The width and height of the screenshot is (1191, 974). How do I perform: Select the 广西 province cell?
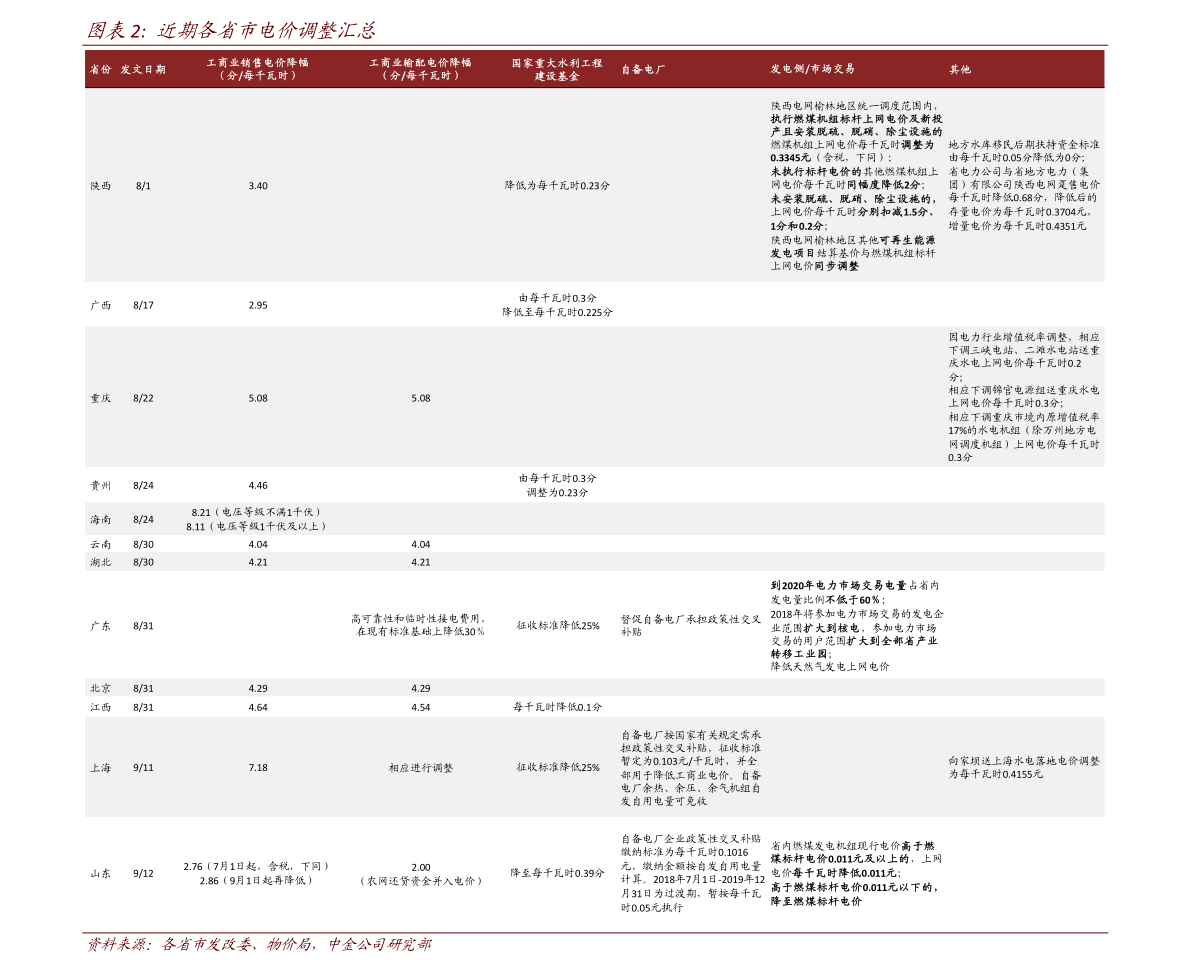(x=100, y=305)
